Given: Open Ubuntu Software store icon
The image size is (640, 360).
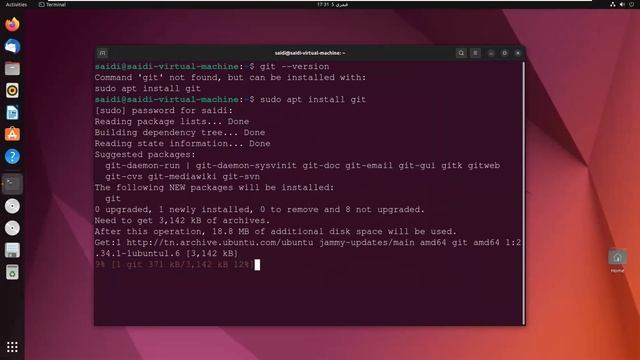Looking at the screenshot, I should click(x=12, y=134).
